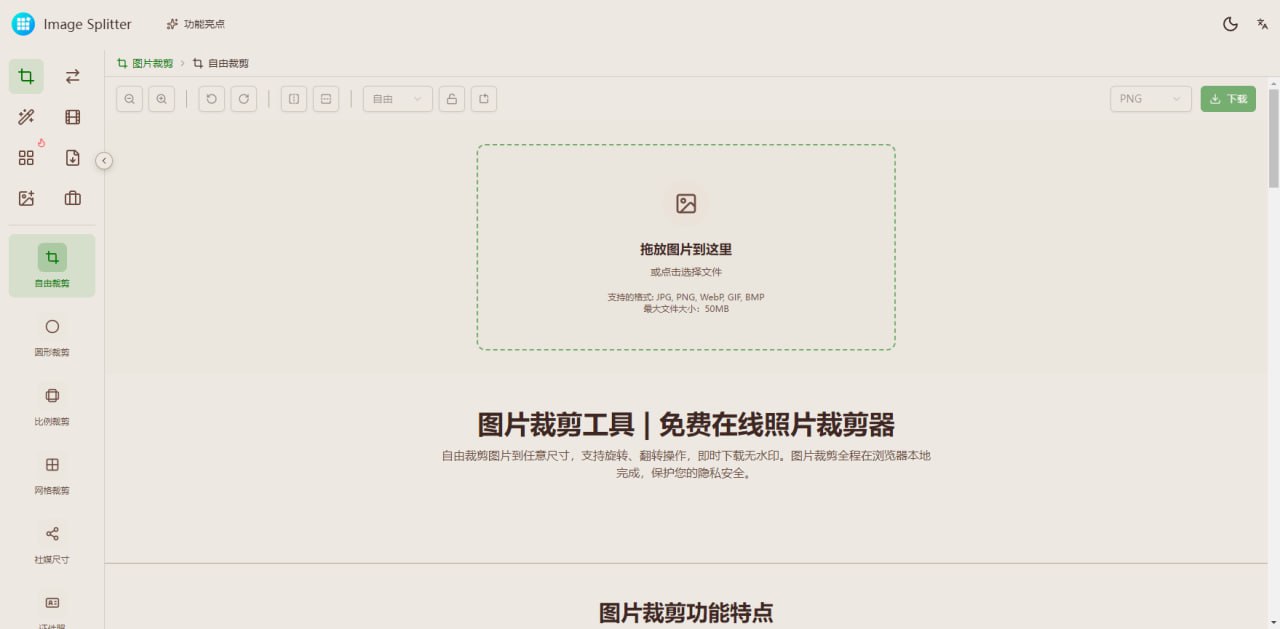Screen dimensions: 1280x629
Task: Open the film strip tools category
Action: click(x=73, y=117)
